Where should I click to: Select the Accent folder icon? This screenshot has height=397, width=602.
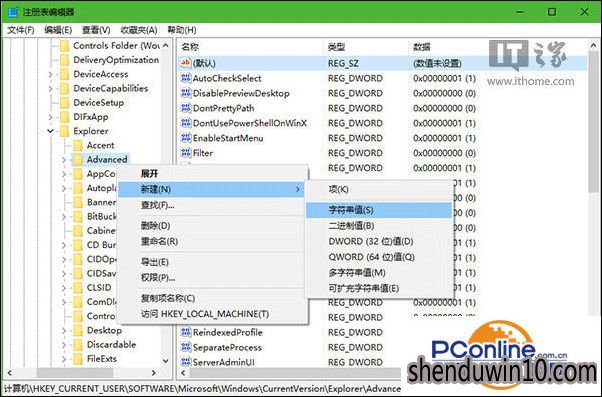[78, 145]
